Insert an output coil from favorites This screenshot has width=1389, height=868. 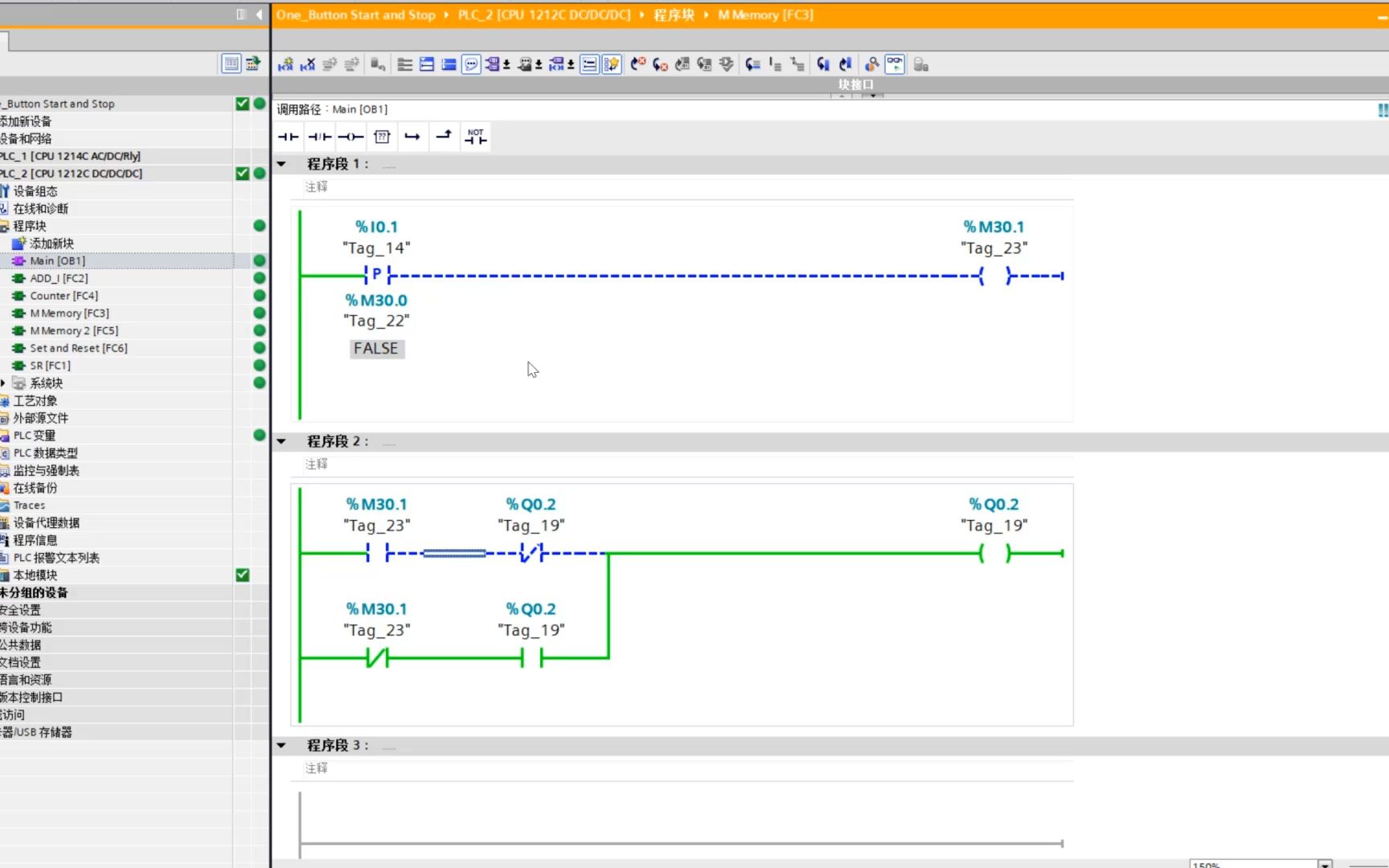pos(350,137)
